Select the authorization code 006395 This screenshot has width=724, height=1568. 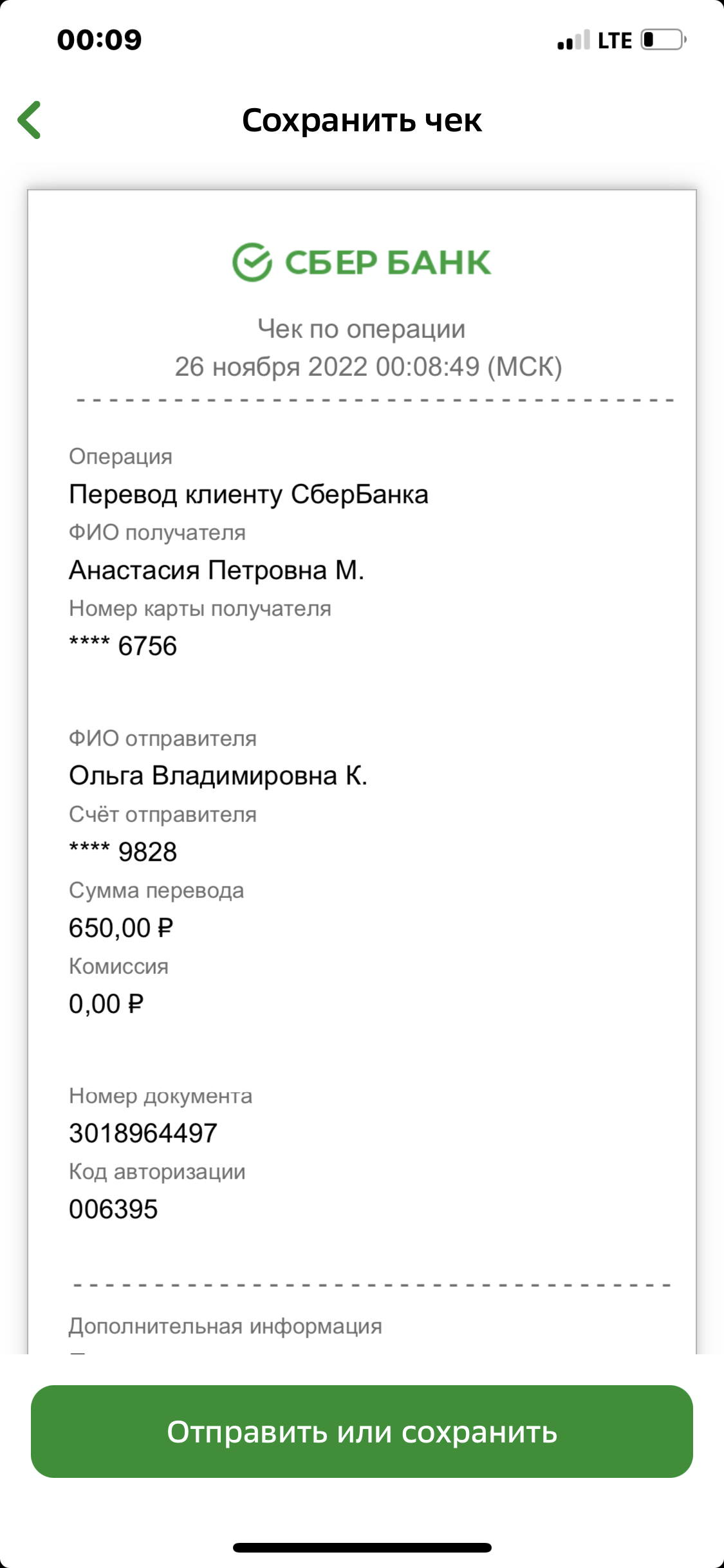coord(113,1209)
